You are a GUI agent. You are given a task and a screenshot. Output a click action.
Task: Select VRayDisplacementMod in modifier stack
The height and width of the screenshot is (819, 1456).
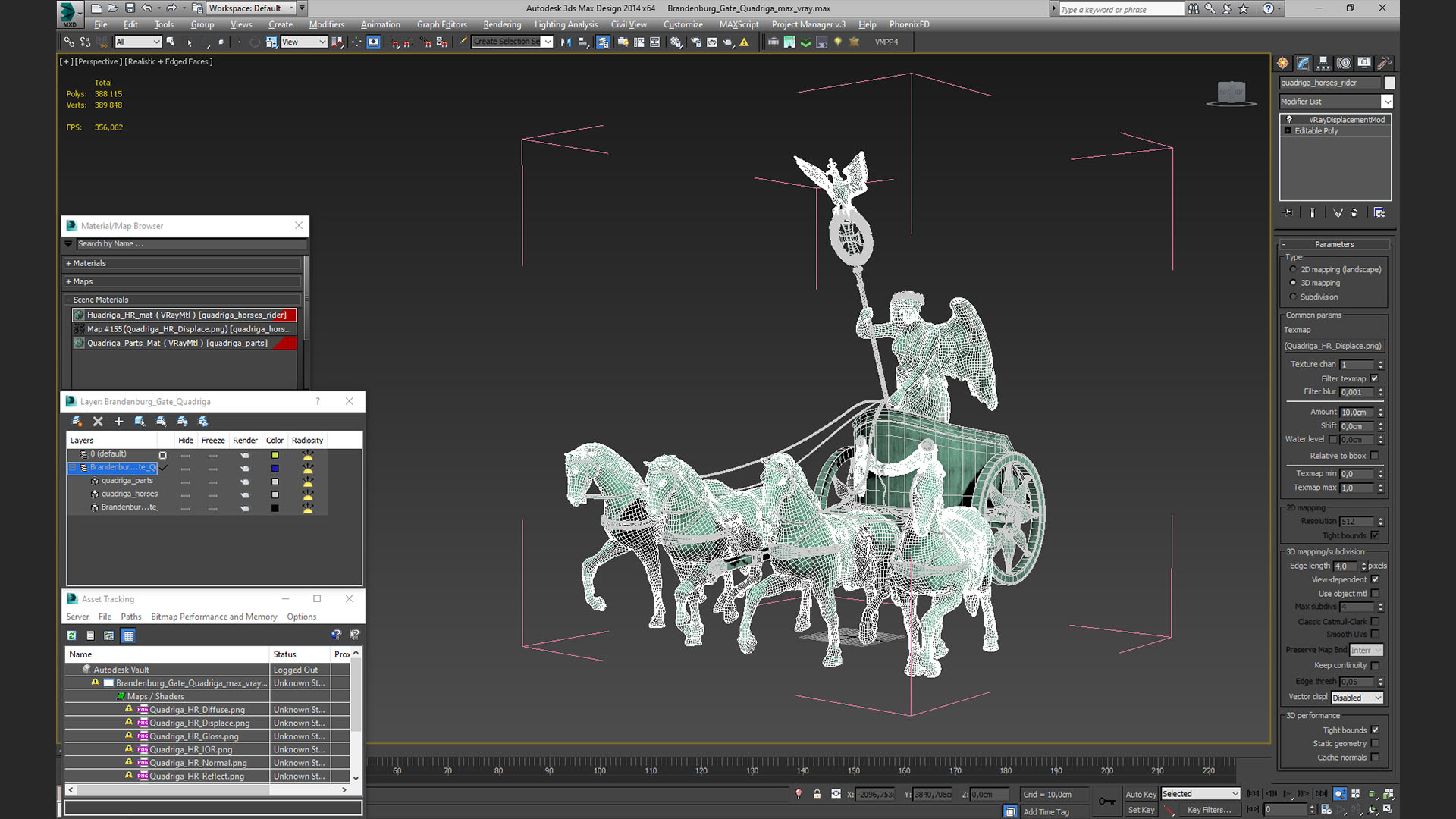point(1346,120)
